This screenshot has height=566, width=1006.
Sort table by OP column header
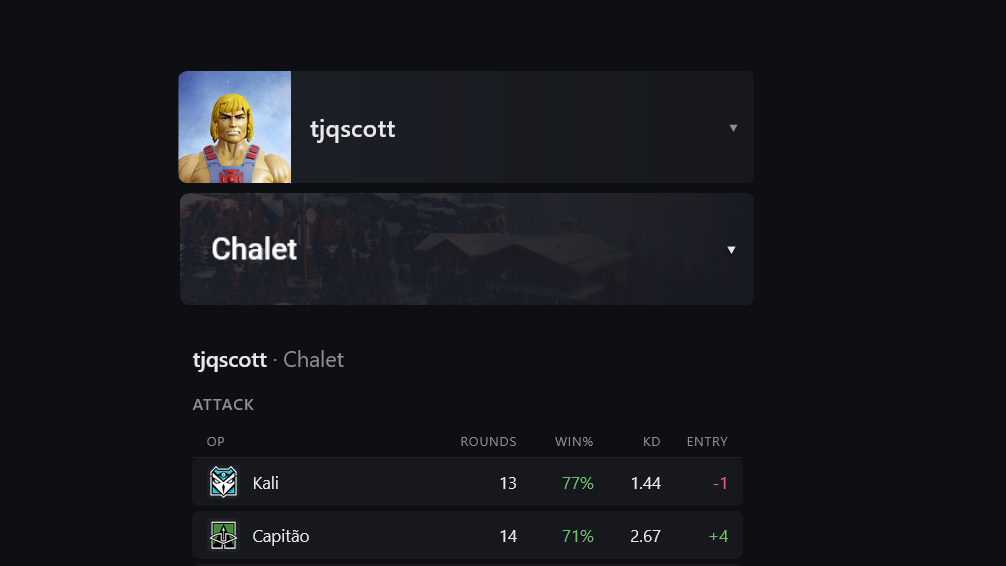(216, 442)
